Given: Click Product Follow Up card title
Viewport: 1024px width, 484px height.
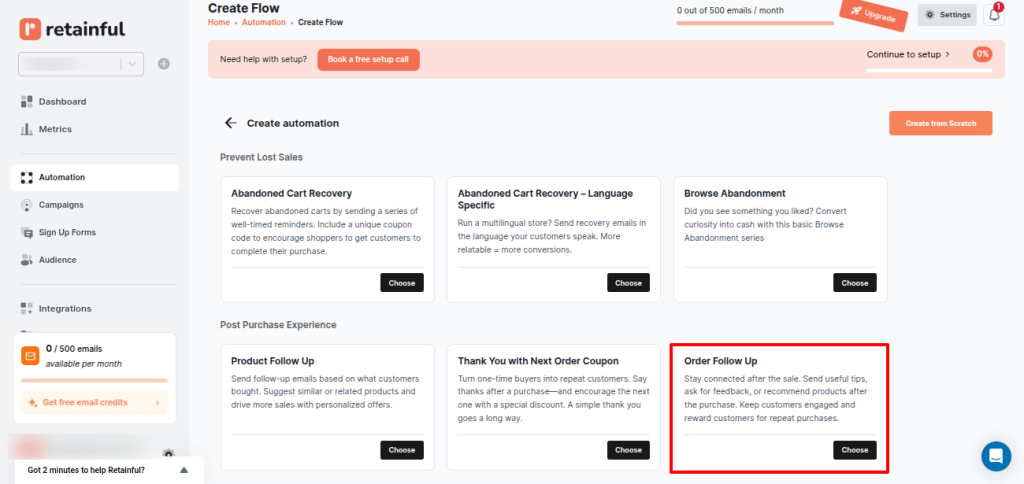Looking at the screenshot, I should coord(273,361).
